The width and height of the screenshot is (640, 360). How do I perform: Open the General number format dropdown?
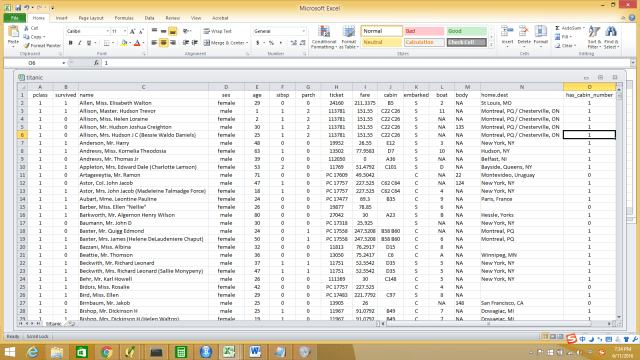(303, 31)
